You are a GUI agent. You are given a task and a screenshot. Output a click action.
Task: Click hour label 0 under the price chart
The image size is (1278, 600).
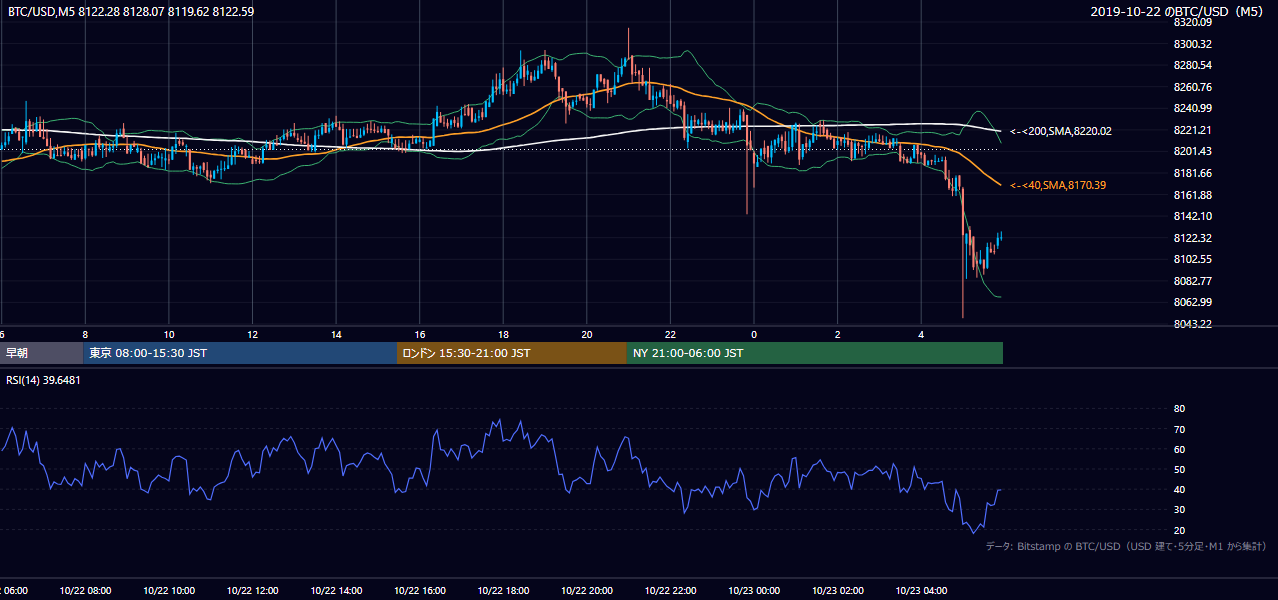pos(753,334)
